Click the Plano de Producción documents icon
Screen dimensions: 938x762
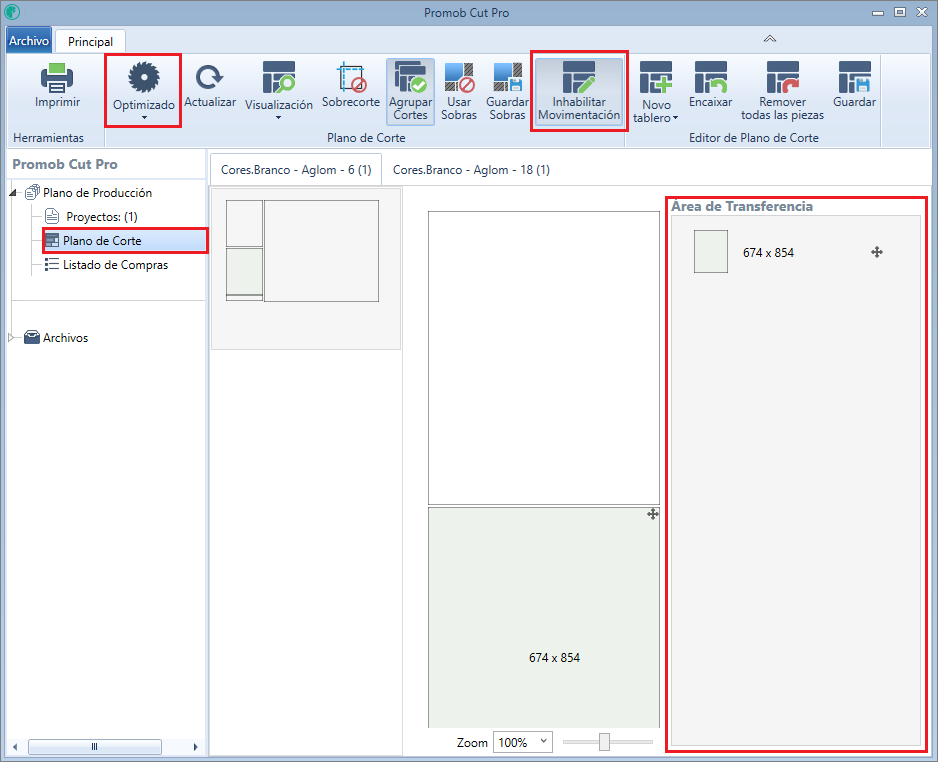(x=32, y=192)
